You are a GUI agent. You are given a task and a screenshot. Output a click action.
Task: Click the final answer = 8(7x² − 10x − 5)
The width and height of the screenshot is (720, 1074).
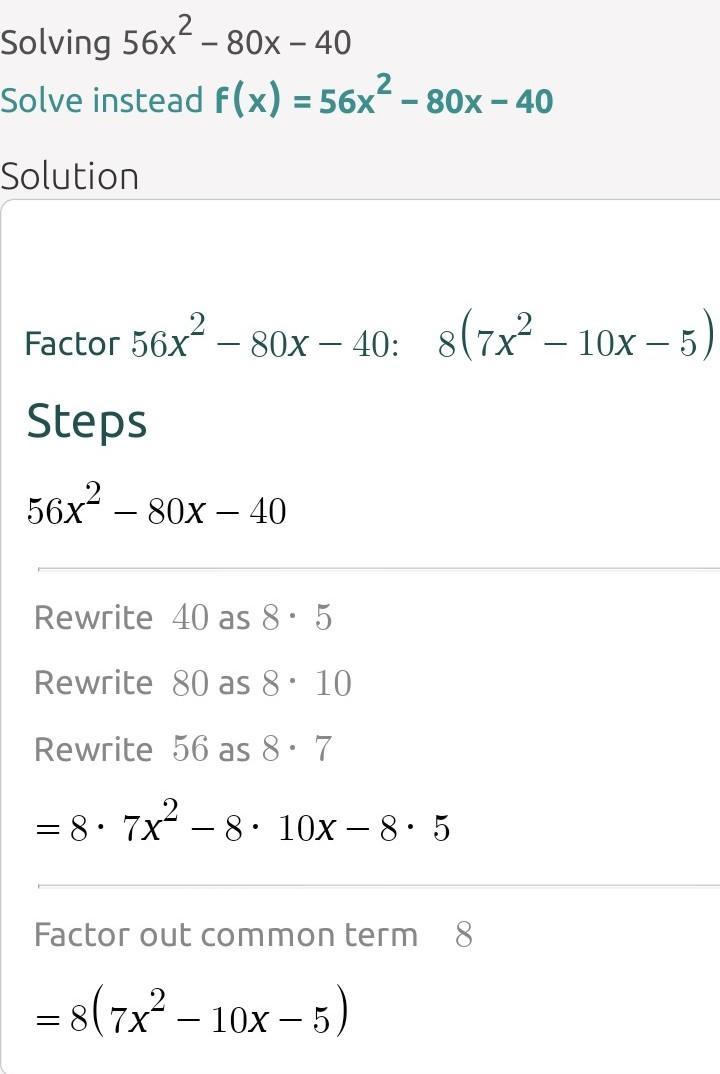(191, 1018)
